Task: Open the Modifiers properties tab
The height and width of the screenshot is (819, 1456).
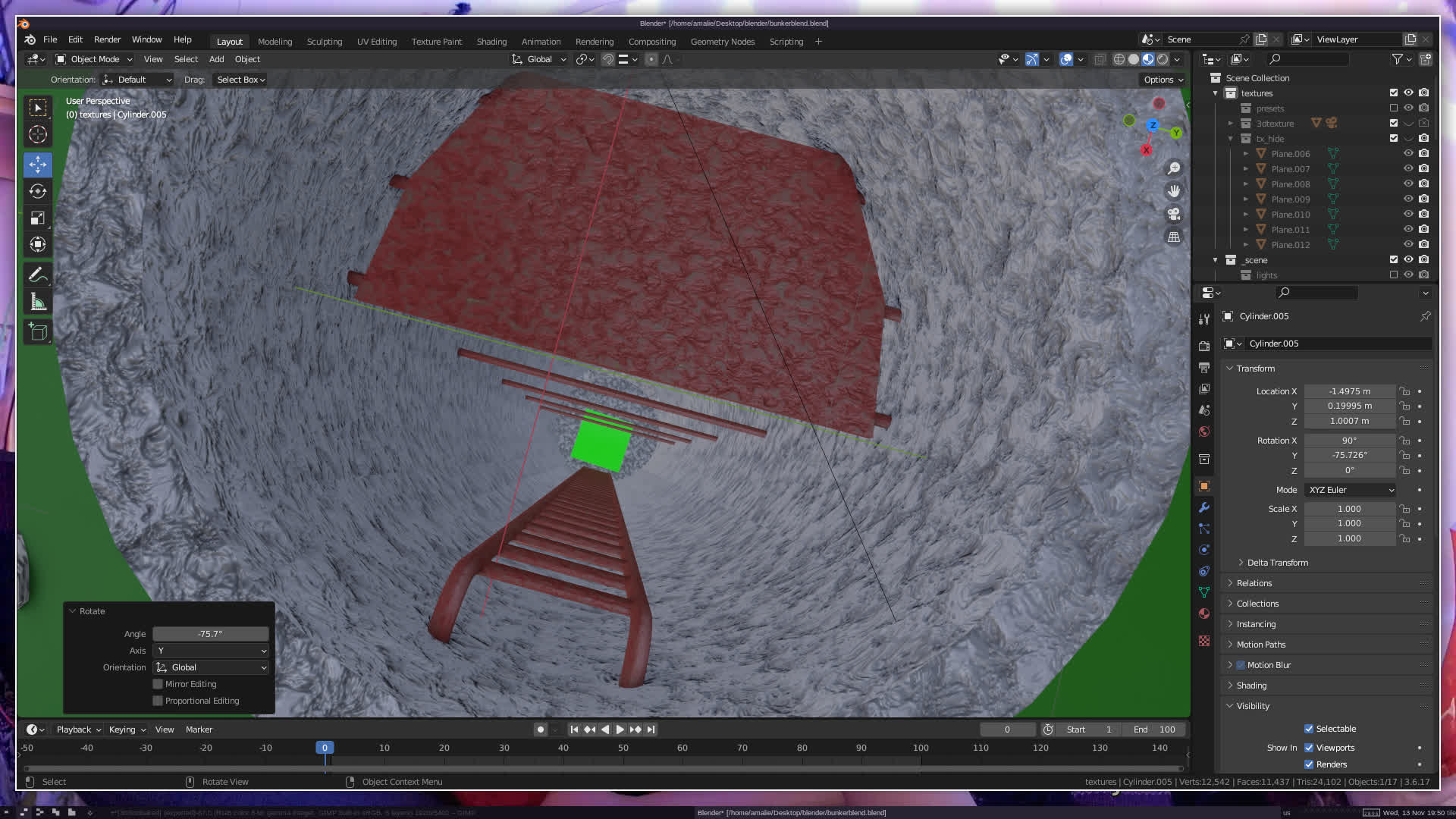Action: click(x=1204, y=507)
